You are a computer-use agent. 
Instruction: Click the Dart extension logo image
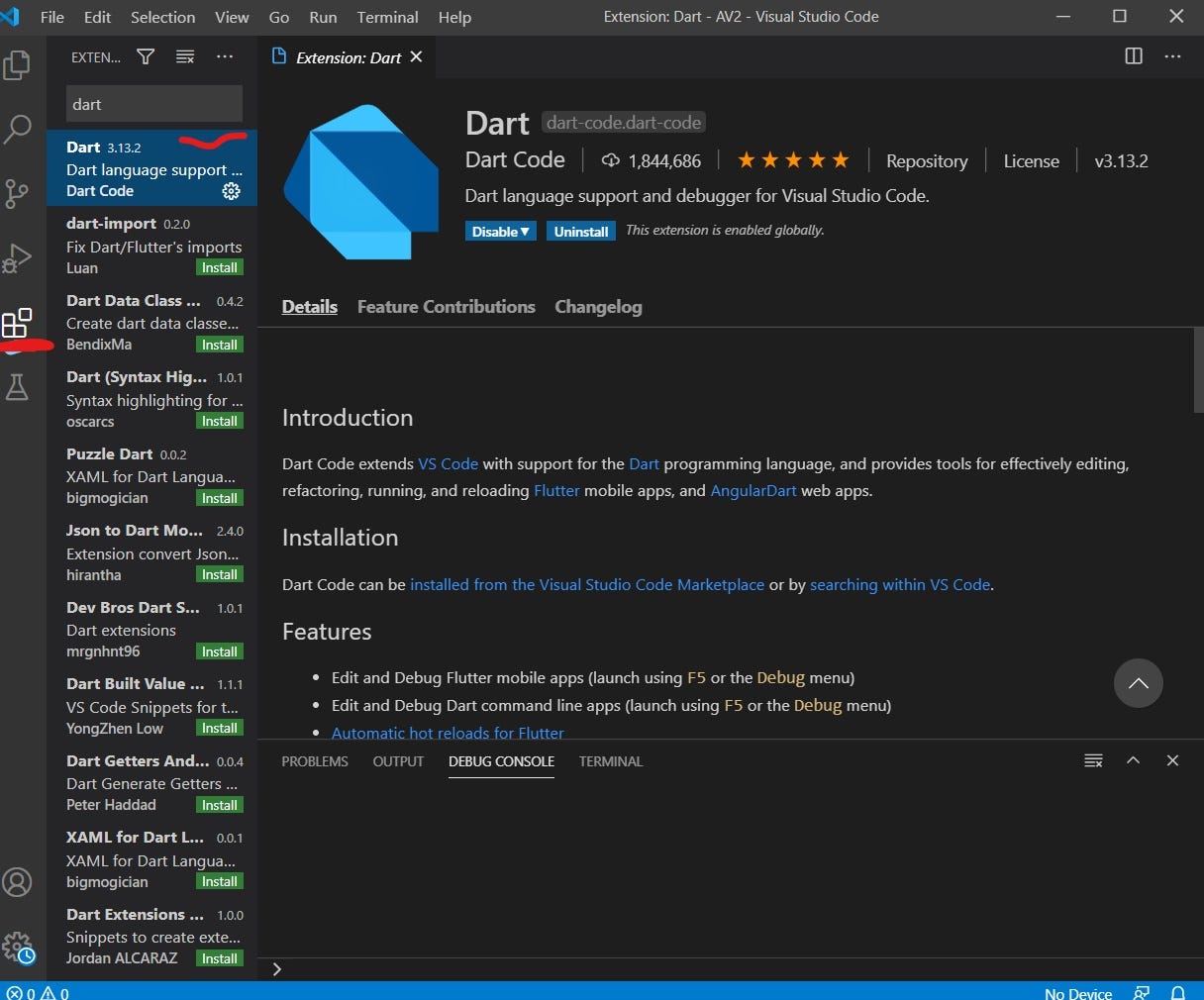point(361,182)
